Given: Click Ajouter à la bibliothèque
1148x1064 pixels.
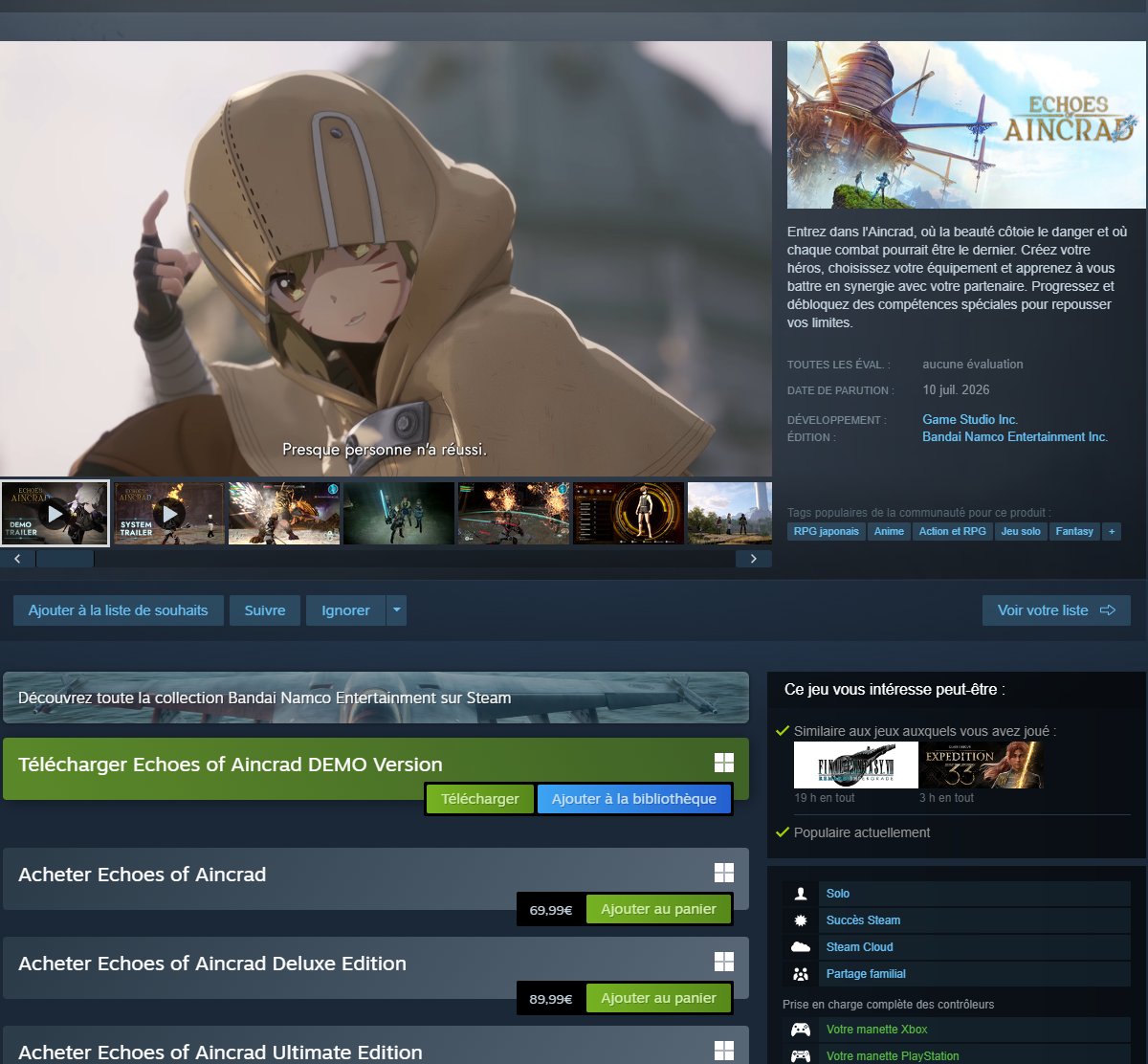Looking at the screenshot, I should 634,799.
